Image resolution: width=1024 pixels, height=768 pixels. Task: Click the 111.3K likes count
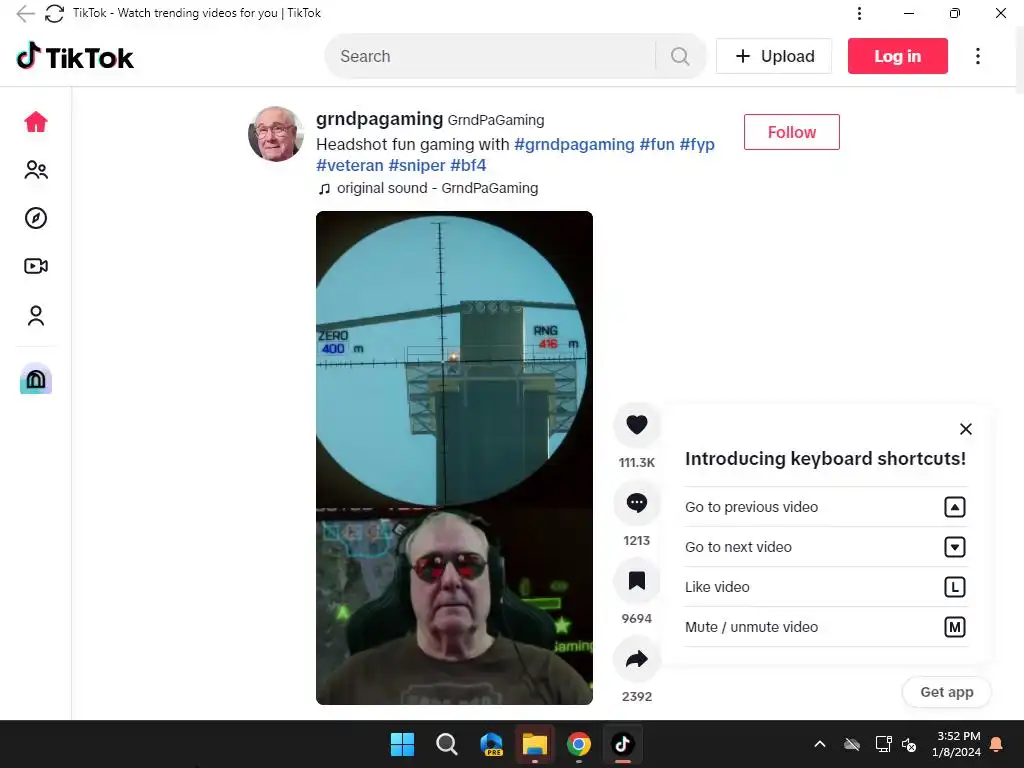pyautogui.click(x=637, y=462)
